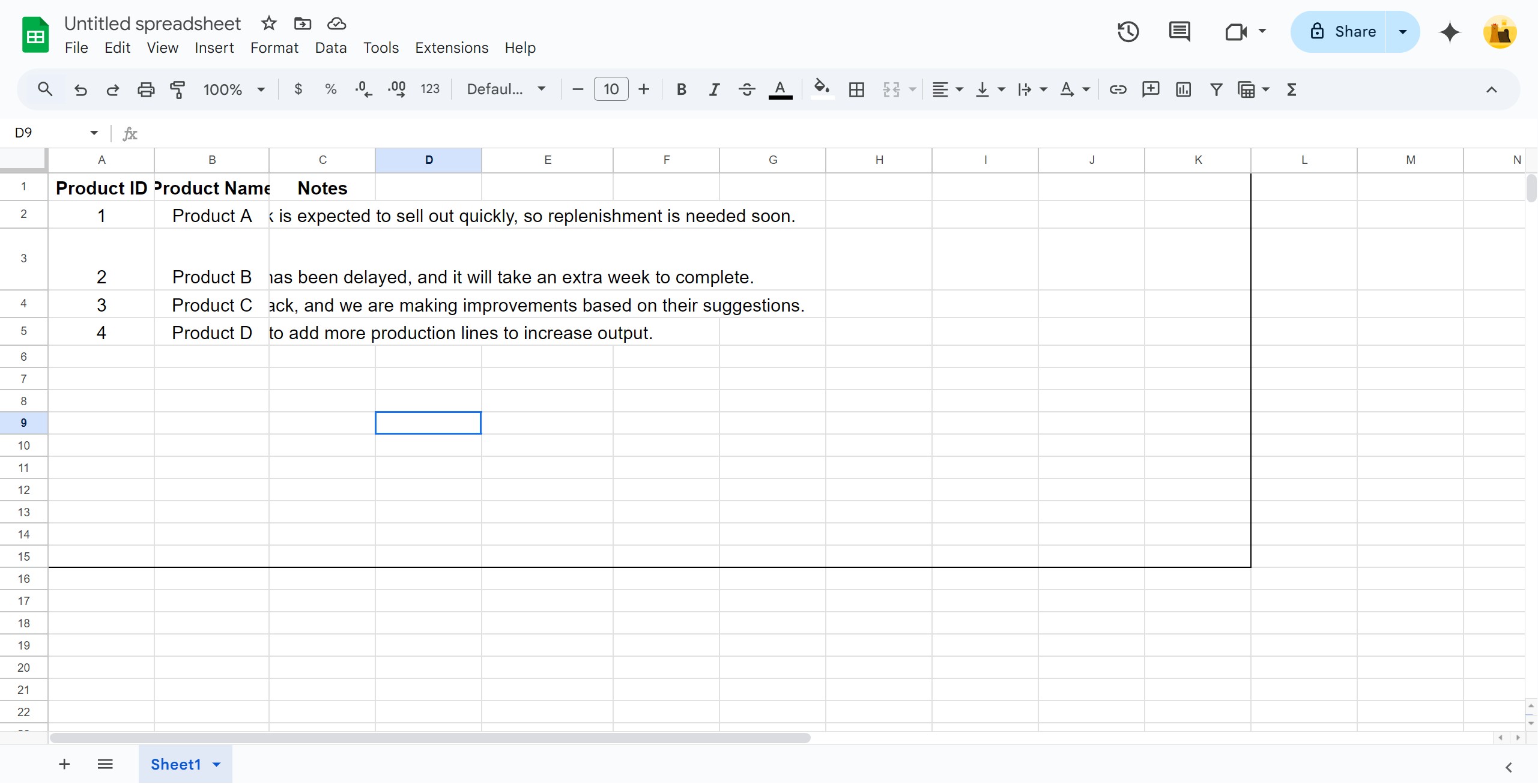Toggle bold formatting
This screenshot has height=784, width=1538.
tap(681, 89)
